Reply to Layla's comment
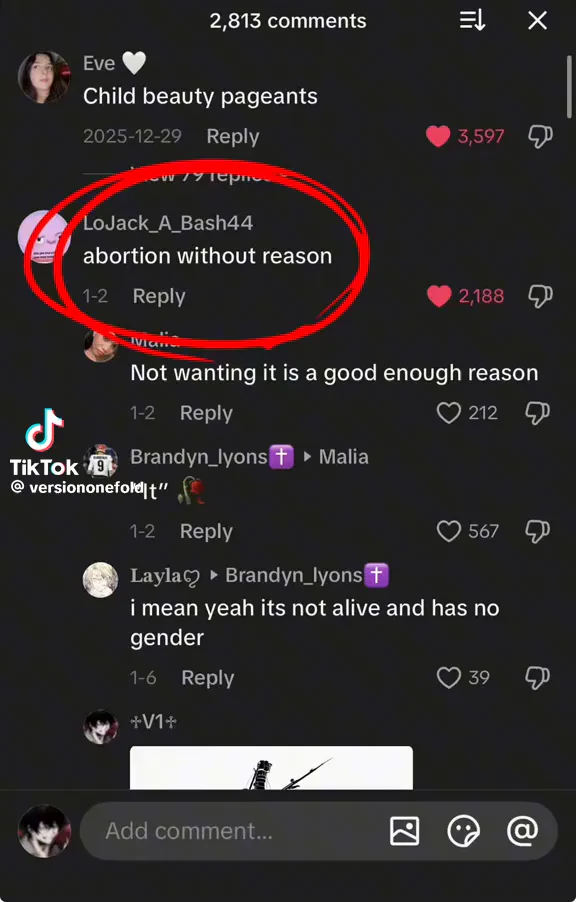Screen dimensions: 576x902 pyautogui.click(x=208, y=678)
